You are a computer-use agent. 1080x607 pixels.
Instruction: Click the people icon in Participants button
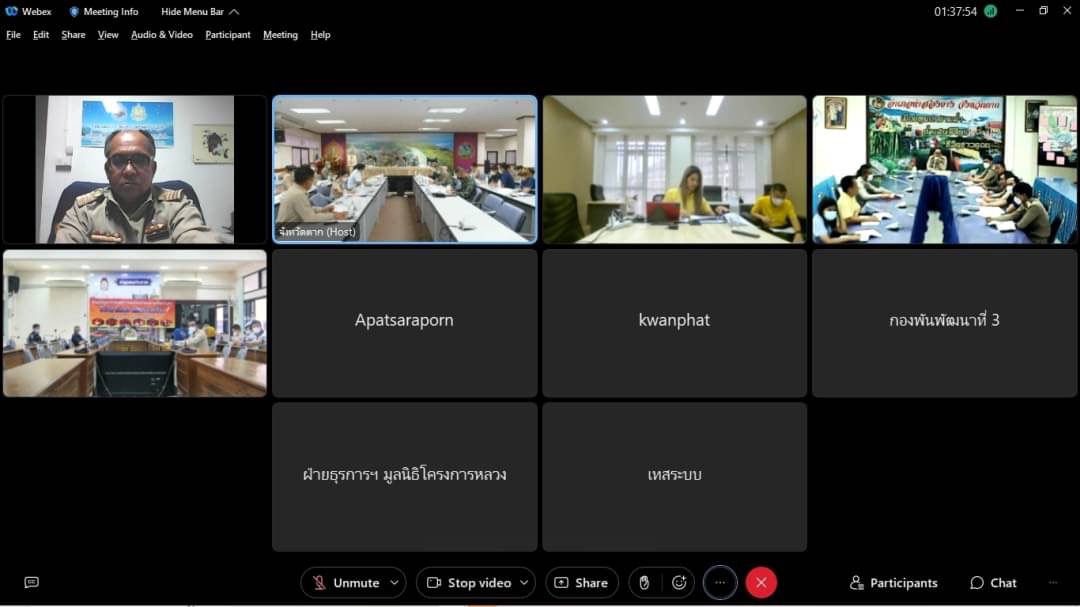856,583
